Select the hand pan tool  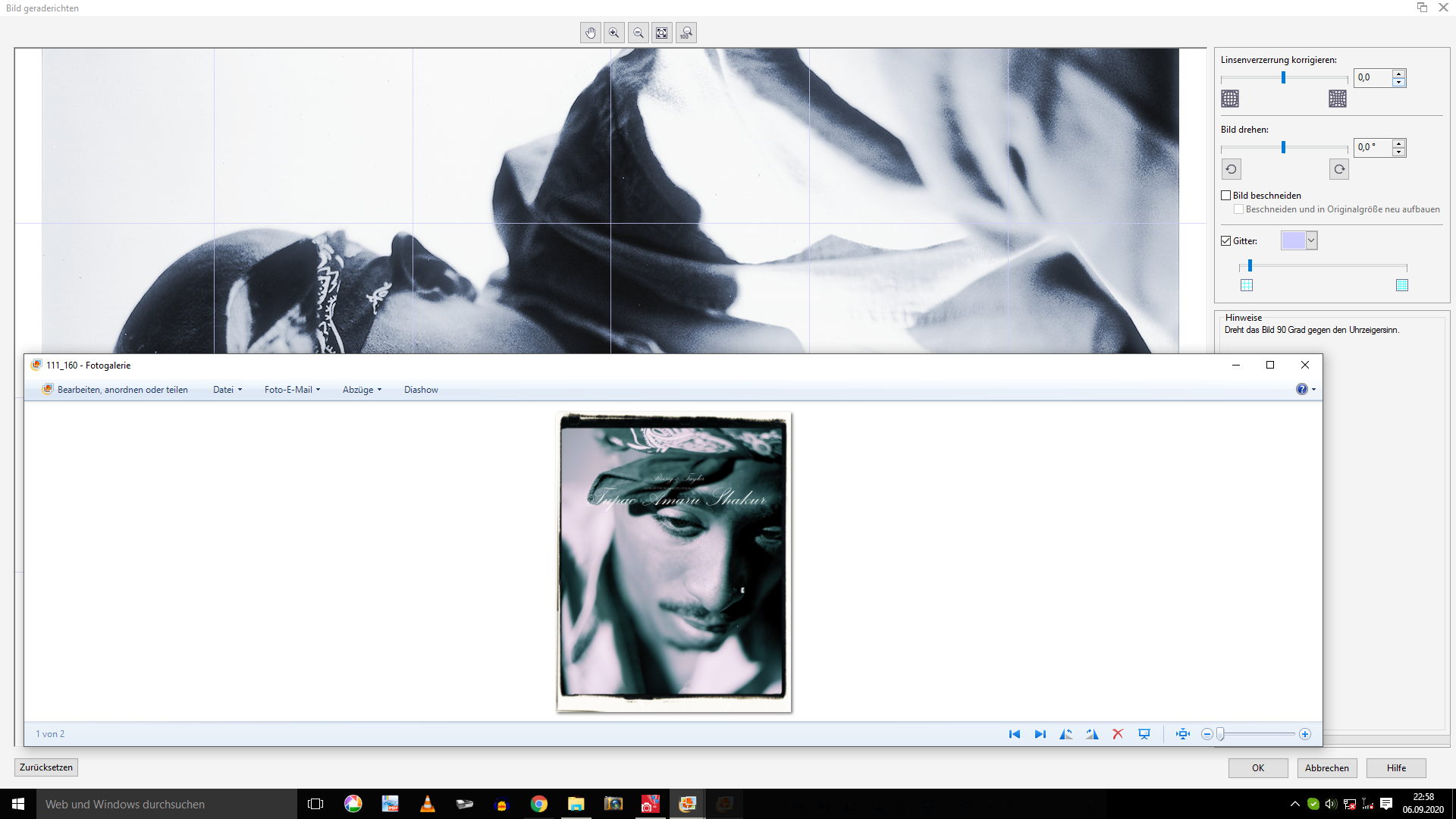[x=590, y=33]
